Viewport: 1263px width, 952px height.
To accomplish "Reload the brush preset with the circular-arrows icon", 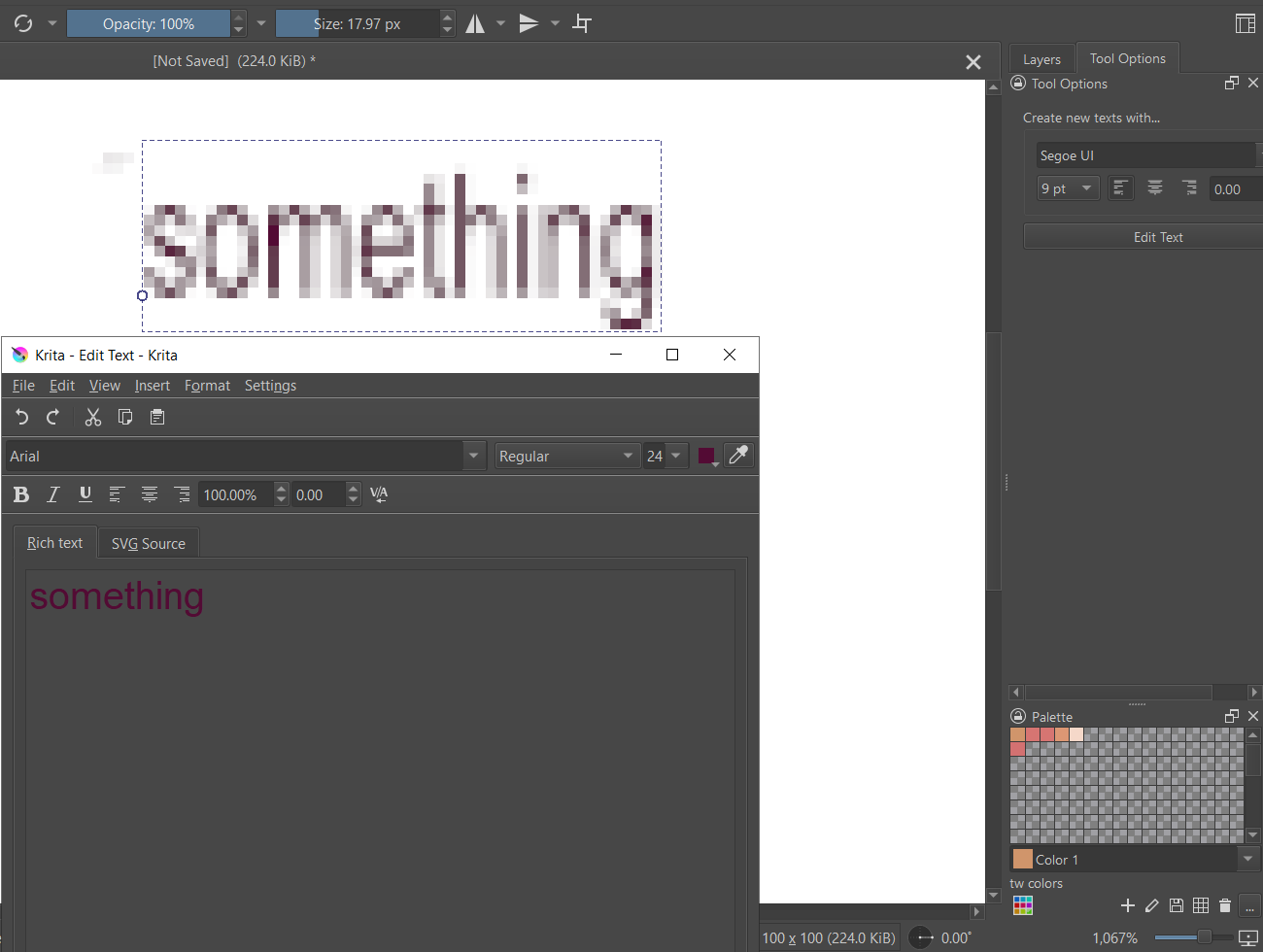I will 23,23.
